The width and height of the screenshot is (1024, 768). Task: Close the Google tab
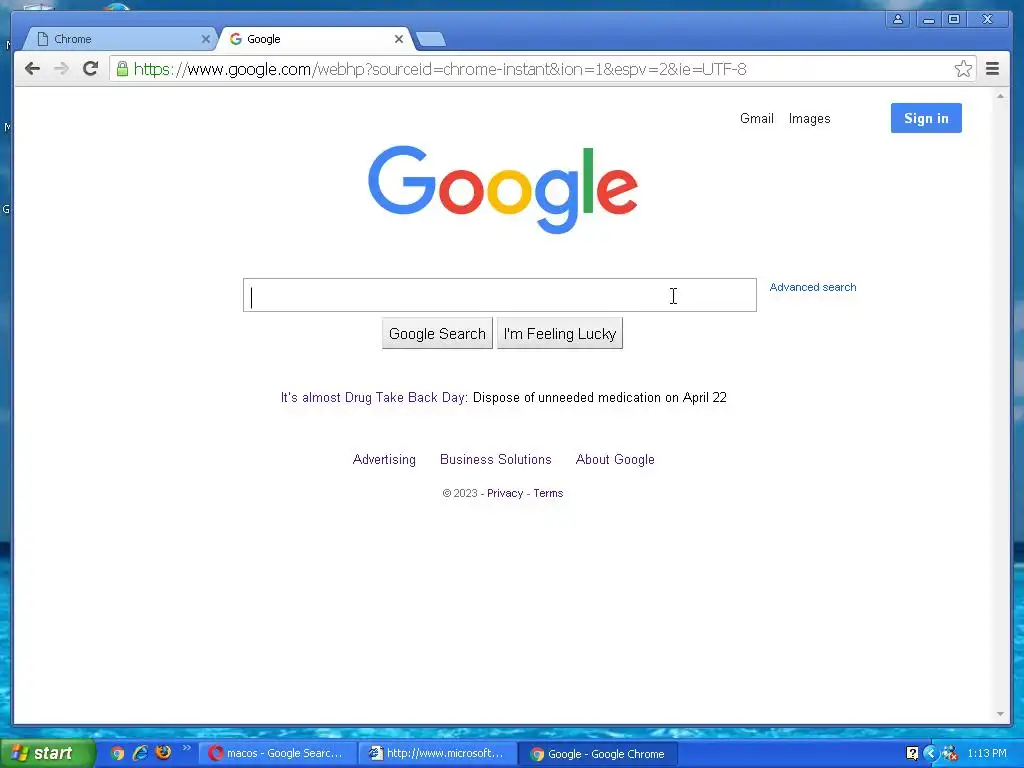[x=398, y=39]
